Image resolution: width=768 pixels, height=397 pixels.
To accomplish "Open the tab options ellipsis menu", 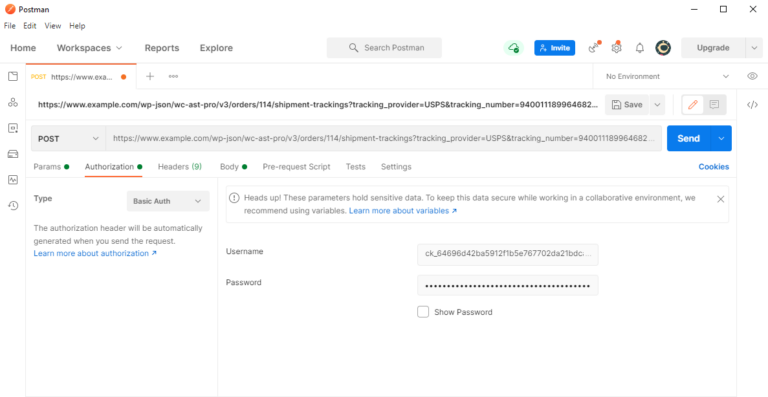I will tap(173, 76).
